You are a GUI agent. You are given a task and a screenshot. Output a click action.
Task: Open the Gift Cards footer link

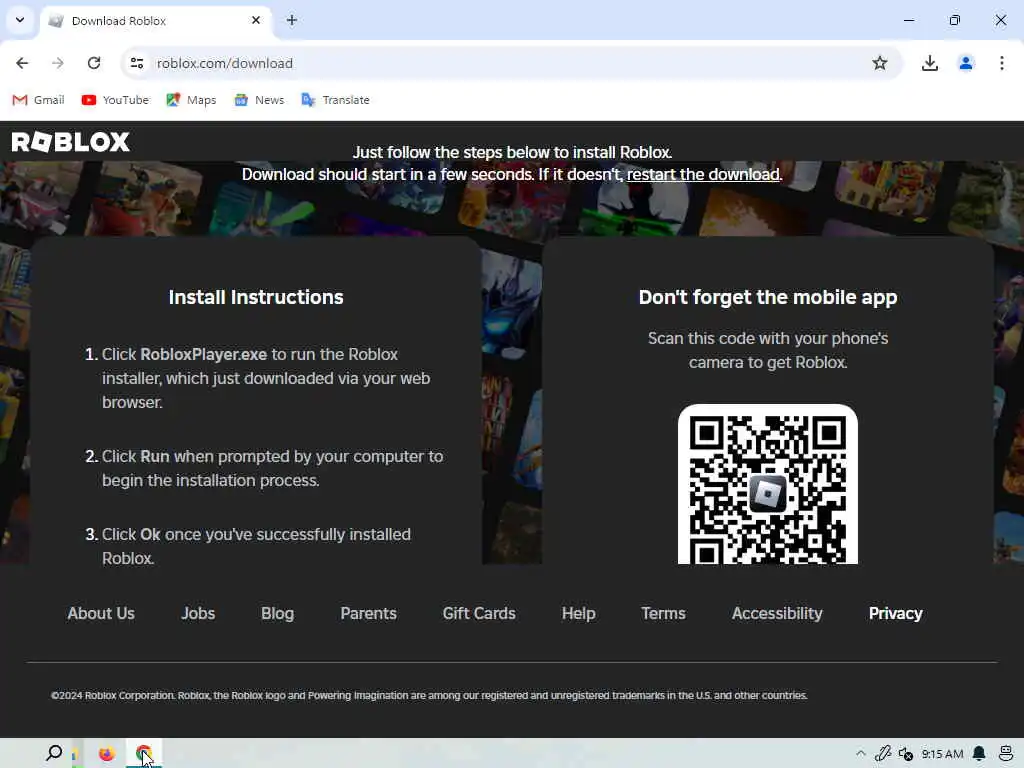click(x=479, y=614)
